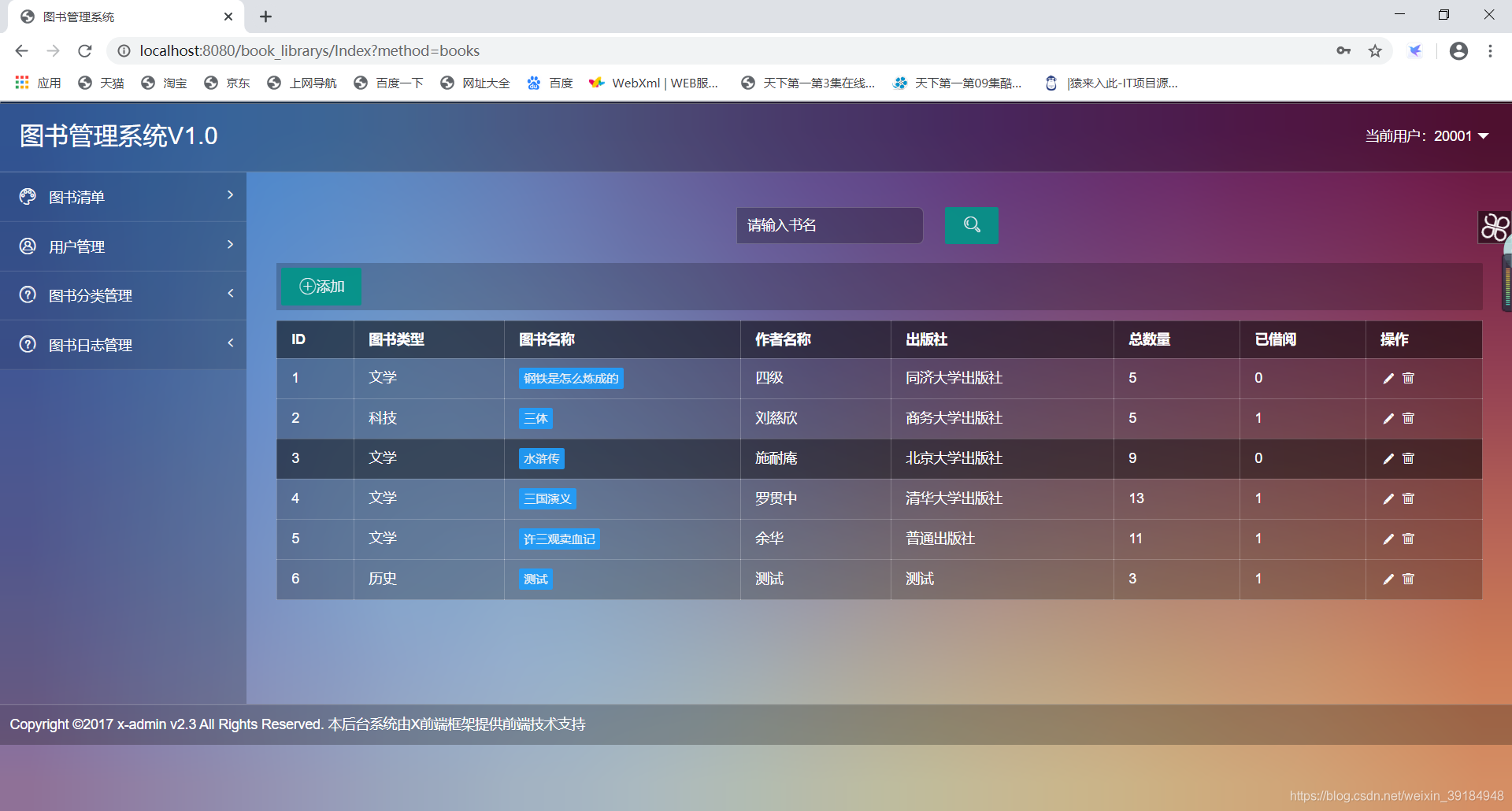The height and width of the screenshot is (811, 1512).
Task: Edit book 三国演义 pencil icon
Action: [1388, 499]
